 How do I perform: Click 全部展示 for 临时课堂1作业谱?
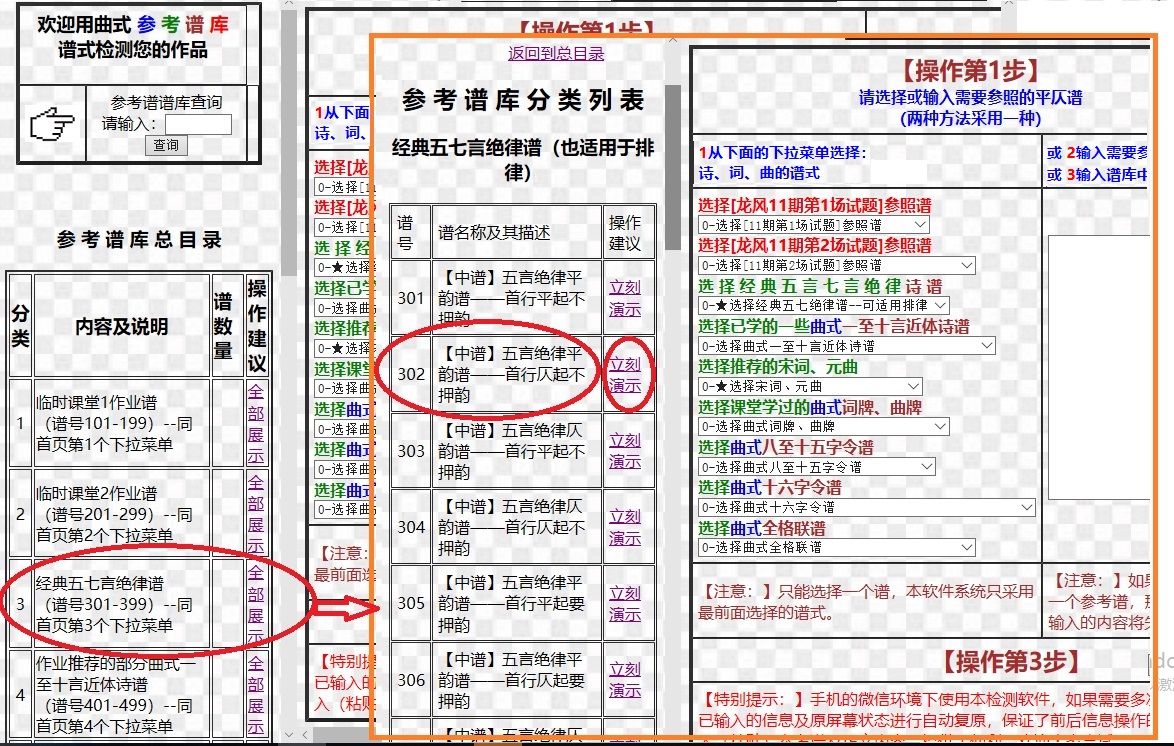pyautogui.click(x=256, y=423)
